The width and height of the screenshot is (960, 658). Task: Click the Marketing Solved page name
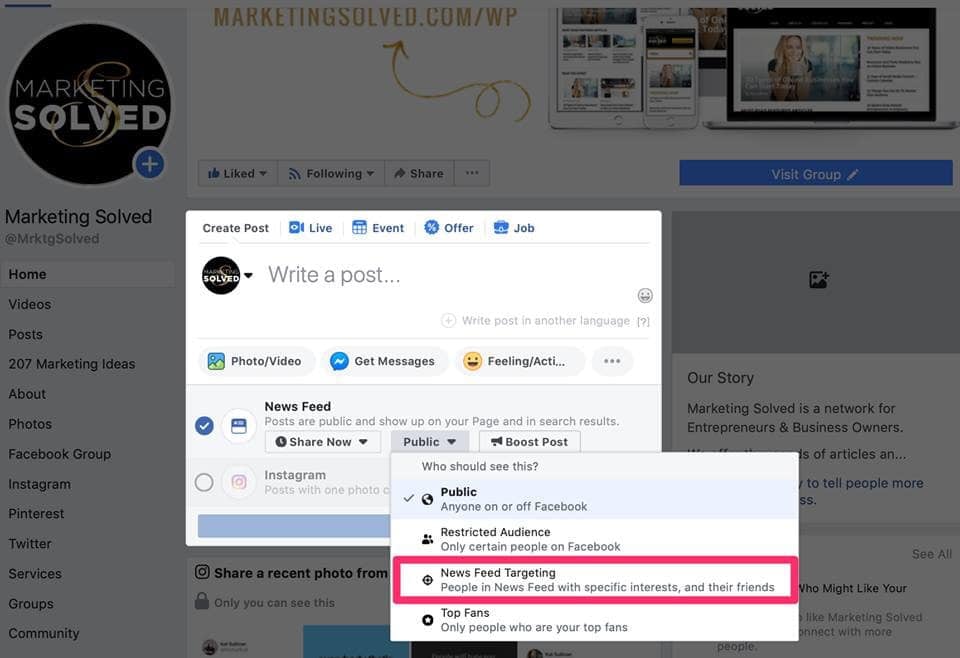pyautogui.click(x=78, y=217)
